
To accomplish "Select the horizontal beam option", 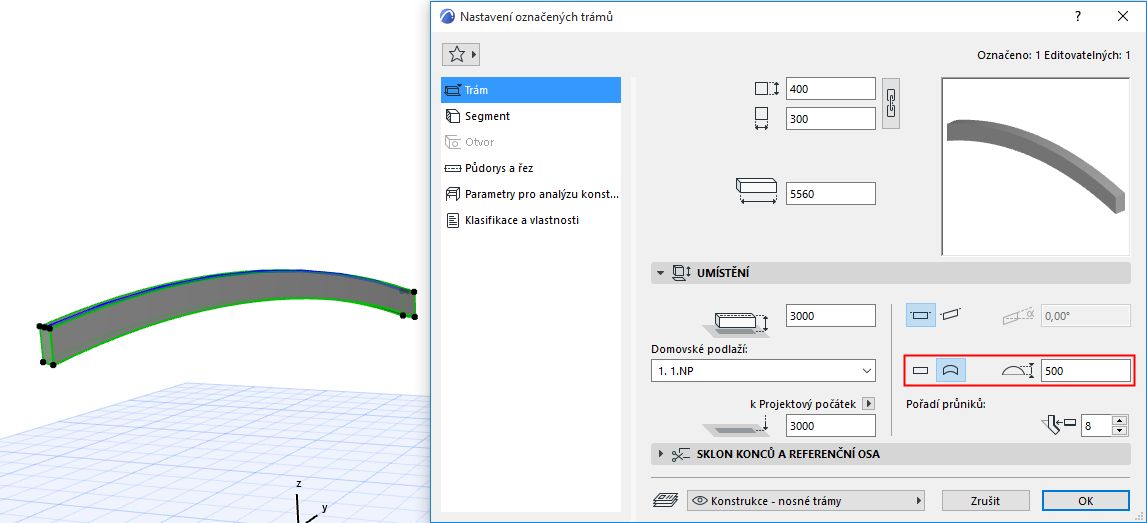I will tap(921, 315).
